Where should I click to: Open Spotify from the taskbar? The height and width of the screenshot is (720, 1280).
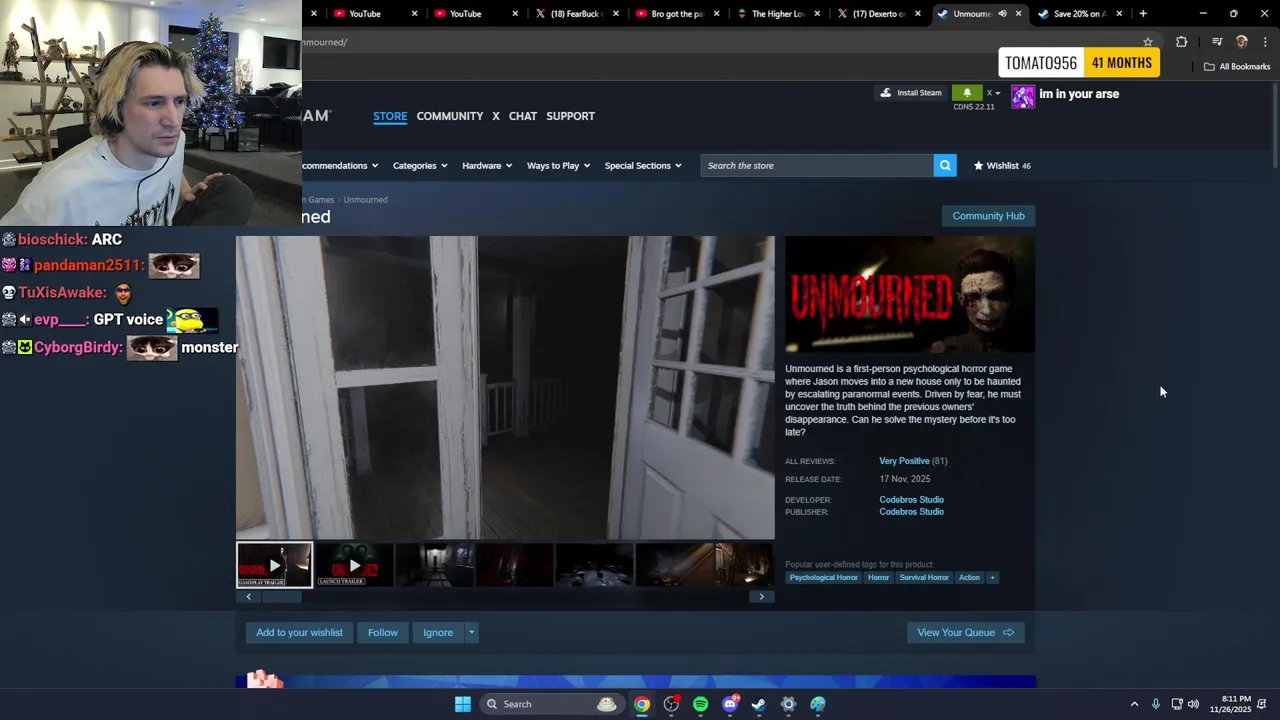coord(700,704)
